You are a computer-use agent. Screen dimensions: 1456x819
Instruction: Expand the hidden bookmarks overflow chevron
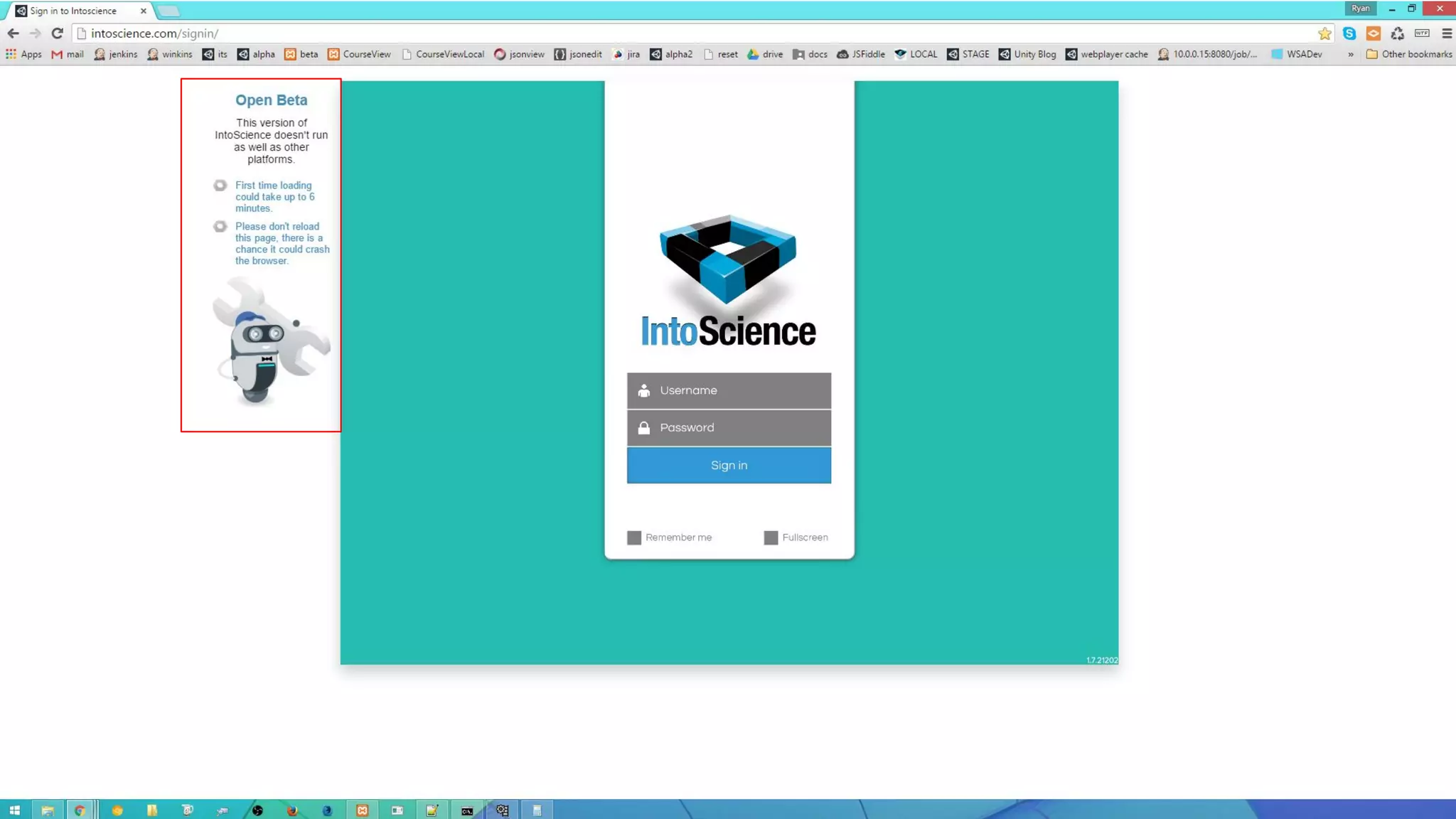pos(1350,54)
